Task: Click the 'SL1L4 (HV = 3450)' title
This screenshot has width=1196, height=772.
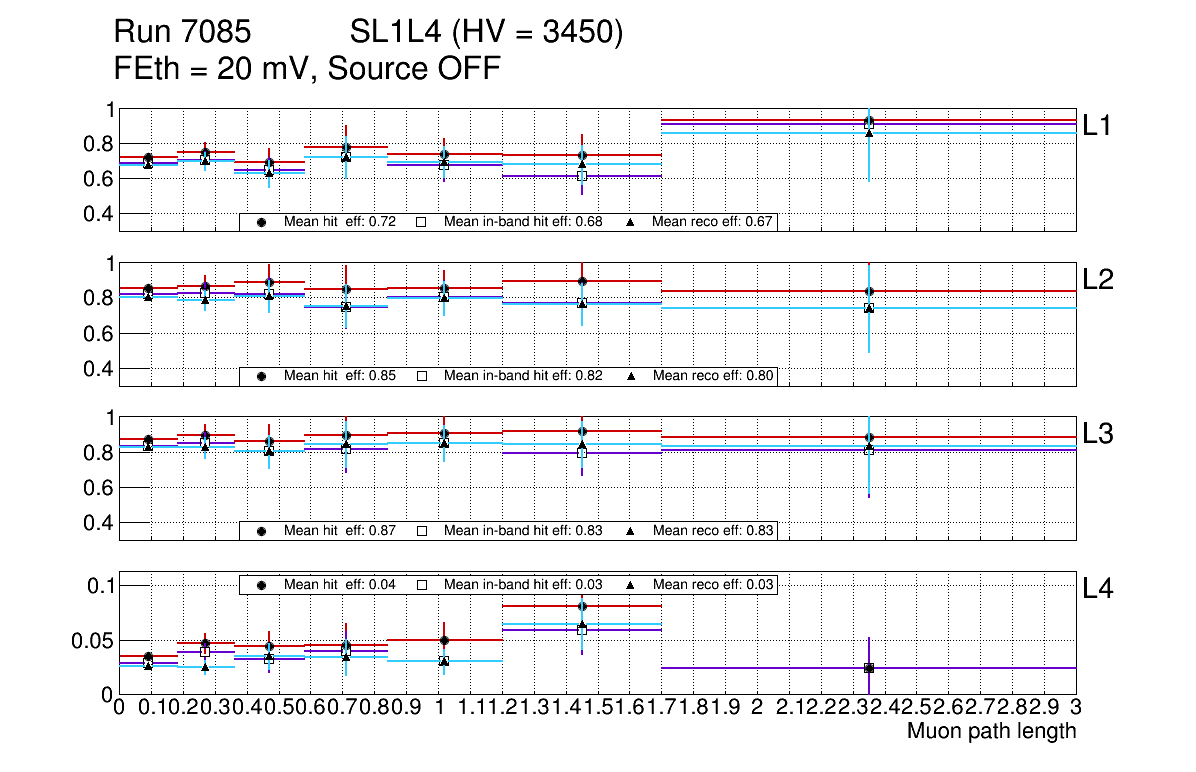Action: pyautogui.click(x=487, y=34)
